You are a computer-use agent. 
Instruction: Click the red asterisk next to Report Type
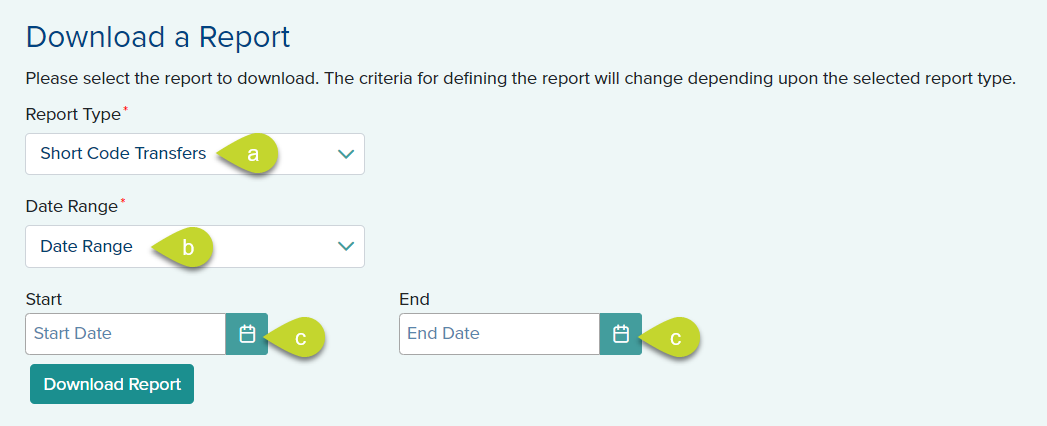(x=125, y=110)
